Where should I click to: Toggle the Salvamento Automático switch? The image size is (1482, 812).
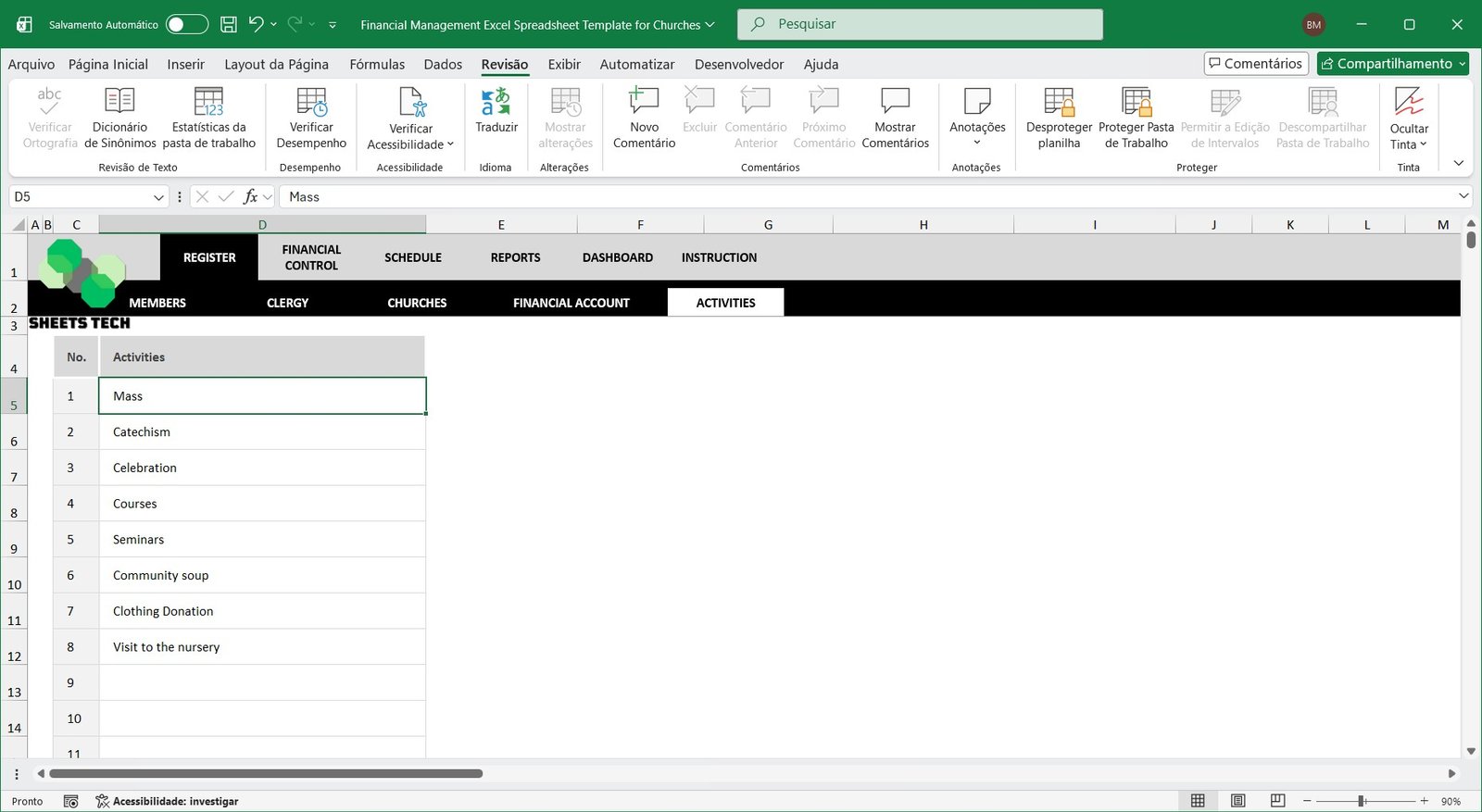click(x=186, y=25)
